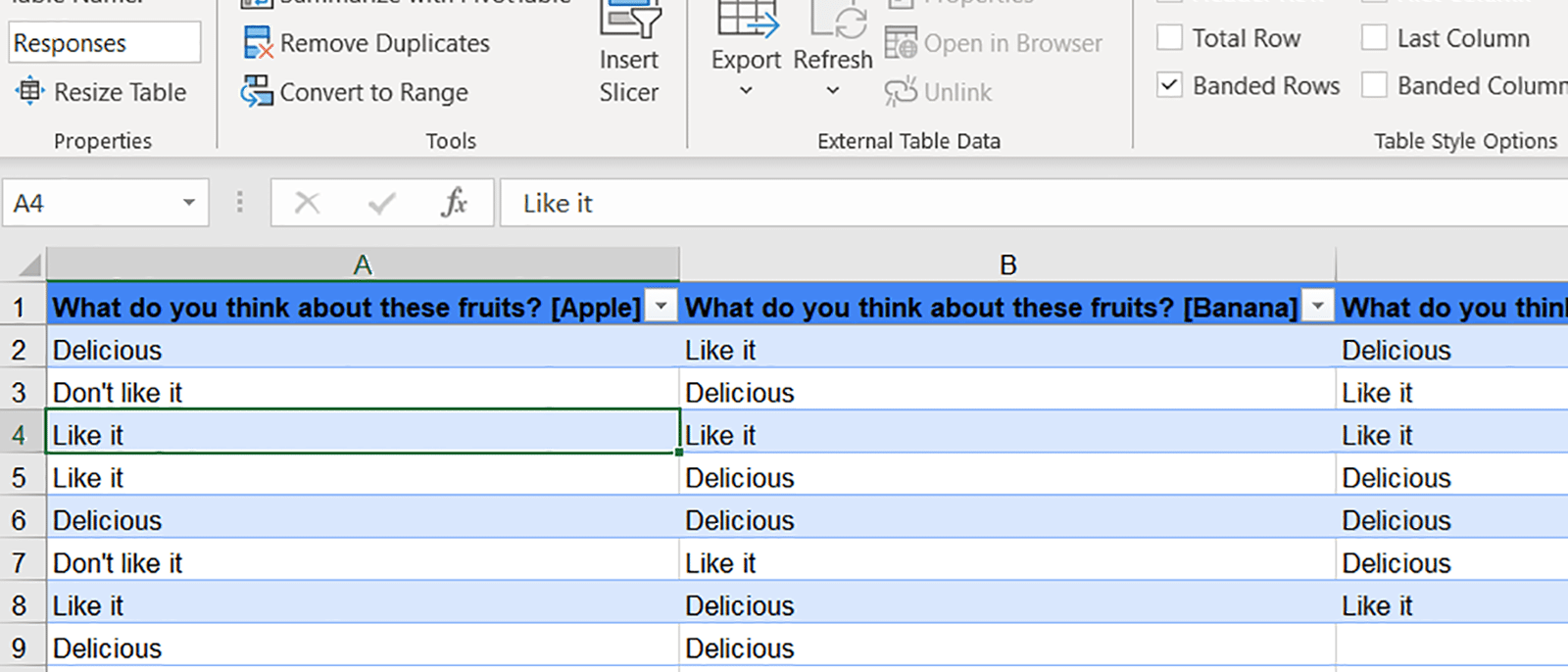Click the Table Name field Responses

pyautogui.click(x=105, y=43)
